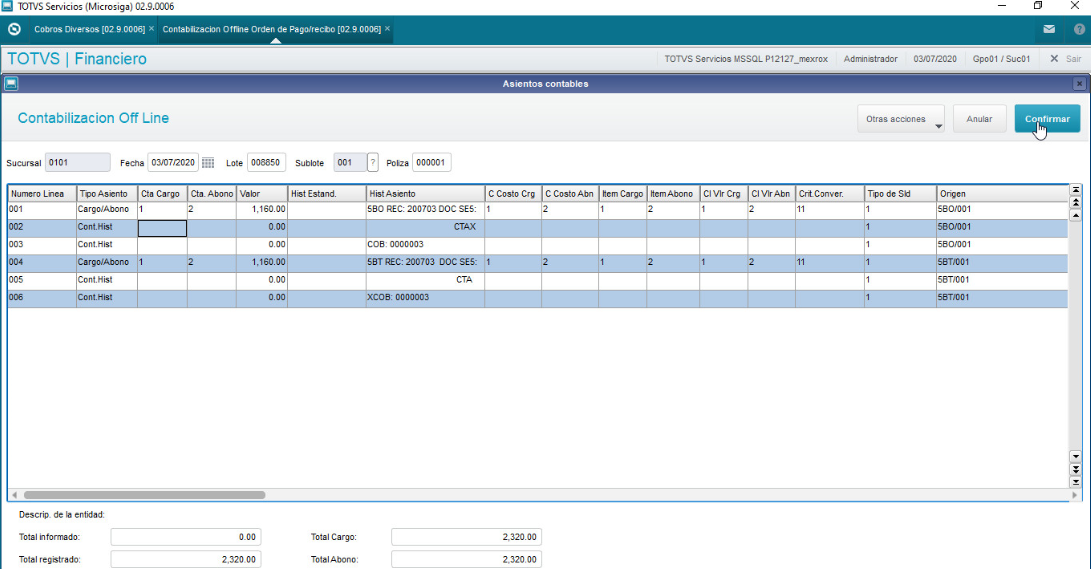1091x569 pixels.
Task: Click the Tipo Asiento column header
Action: click(x=106, y=194)
